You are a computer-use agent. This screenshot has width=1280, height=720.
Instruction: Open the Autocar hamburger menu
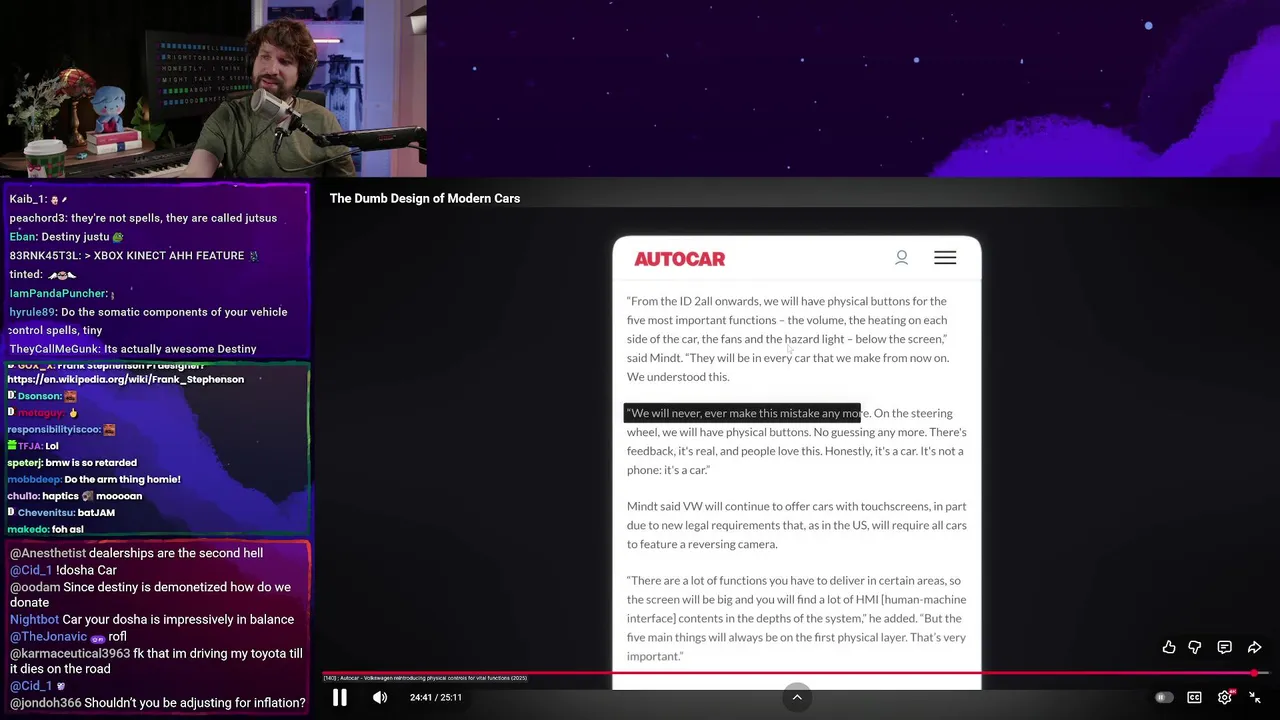(945, 258)
